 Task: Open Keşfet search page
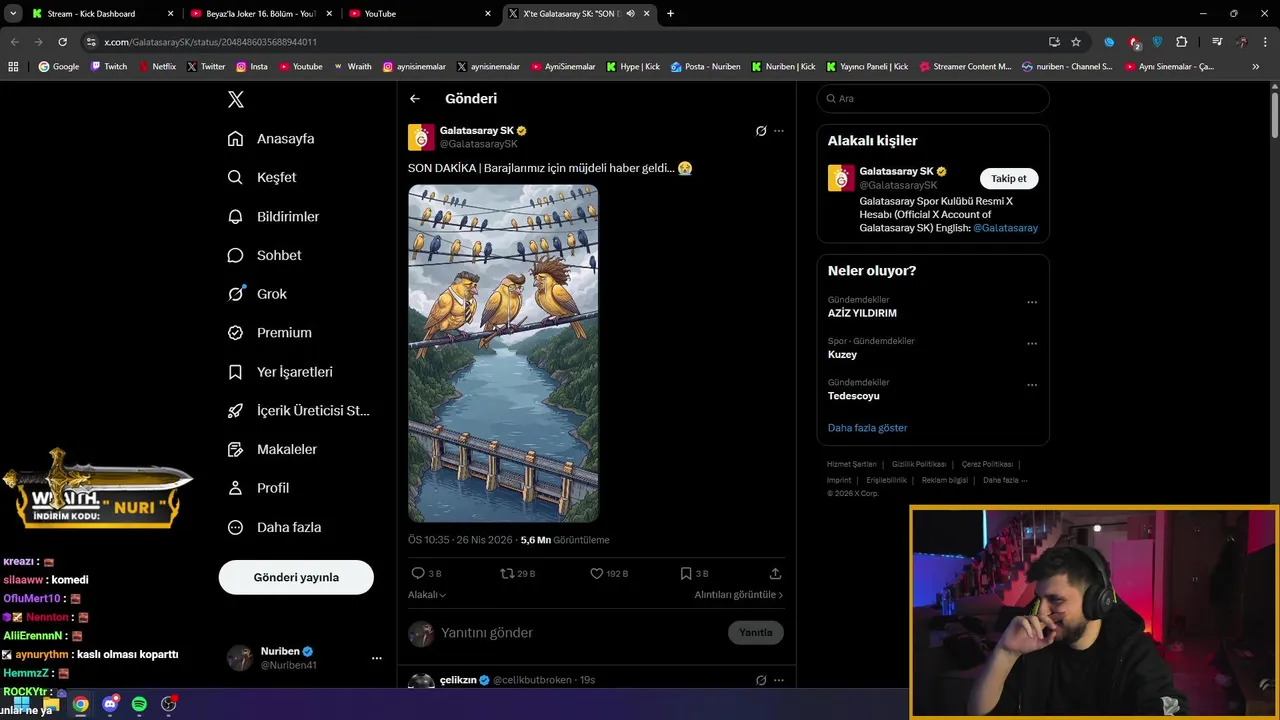[x=262, y=177]
